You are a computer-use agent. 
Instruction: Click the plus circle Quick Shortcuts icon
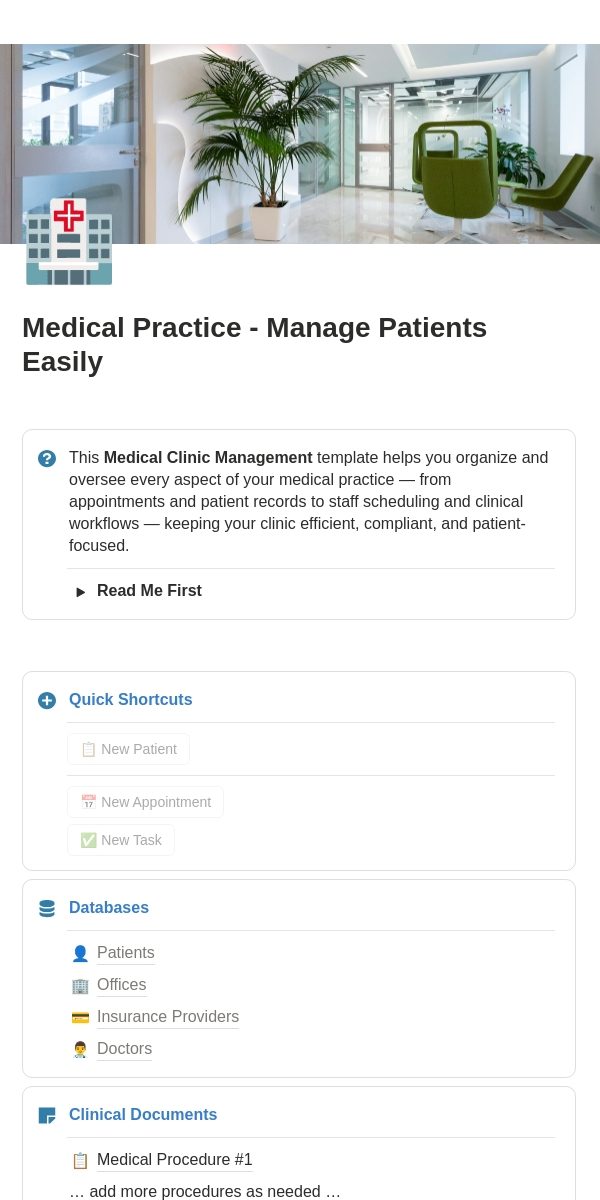tap(47, 700)
